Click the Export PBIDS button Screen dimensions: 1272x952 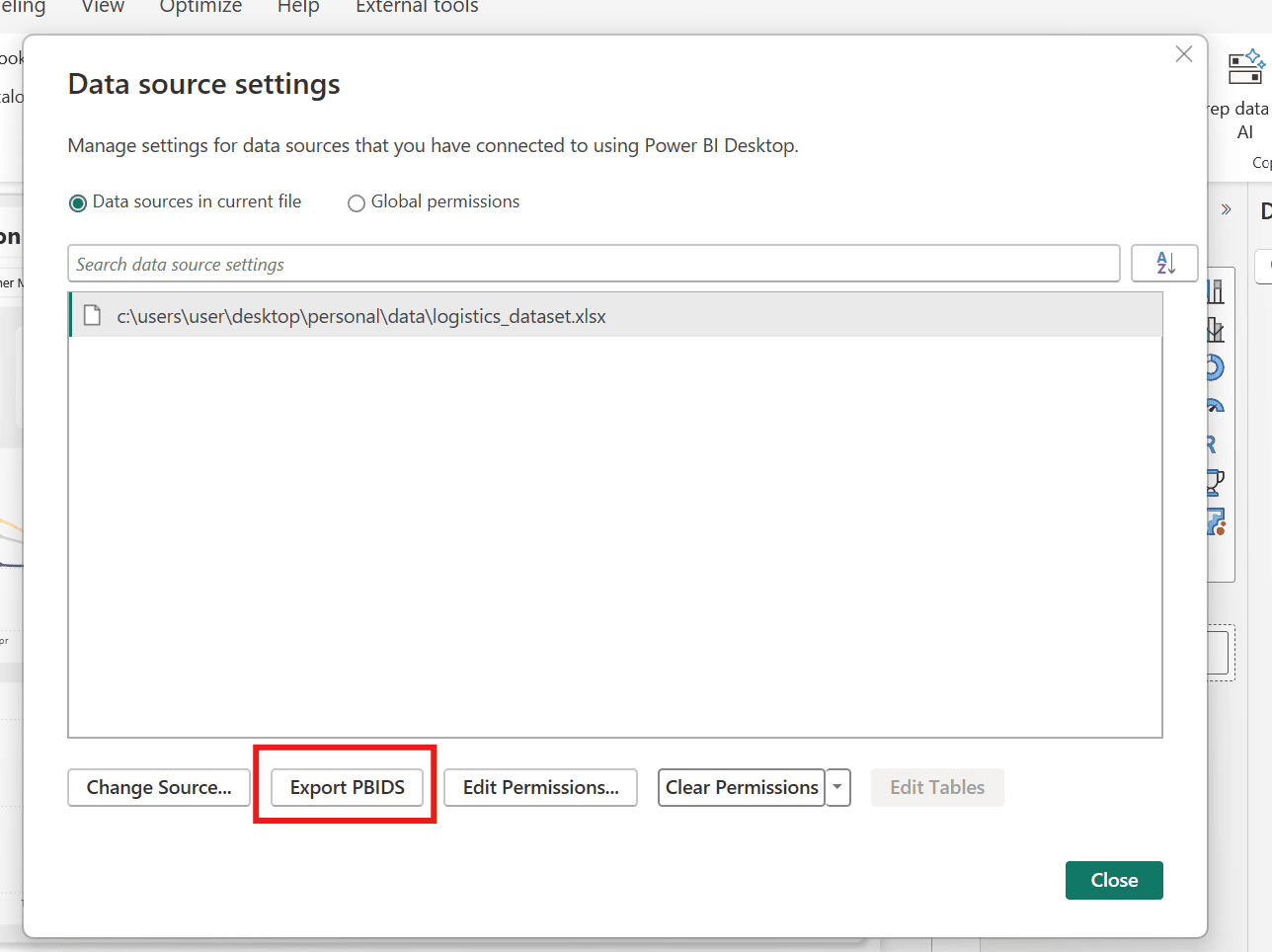pyautogui.click(x=347, y=787)
